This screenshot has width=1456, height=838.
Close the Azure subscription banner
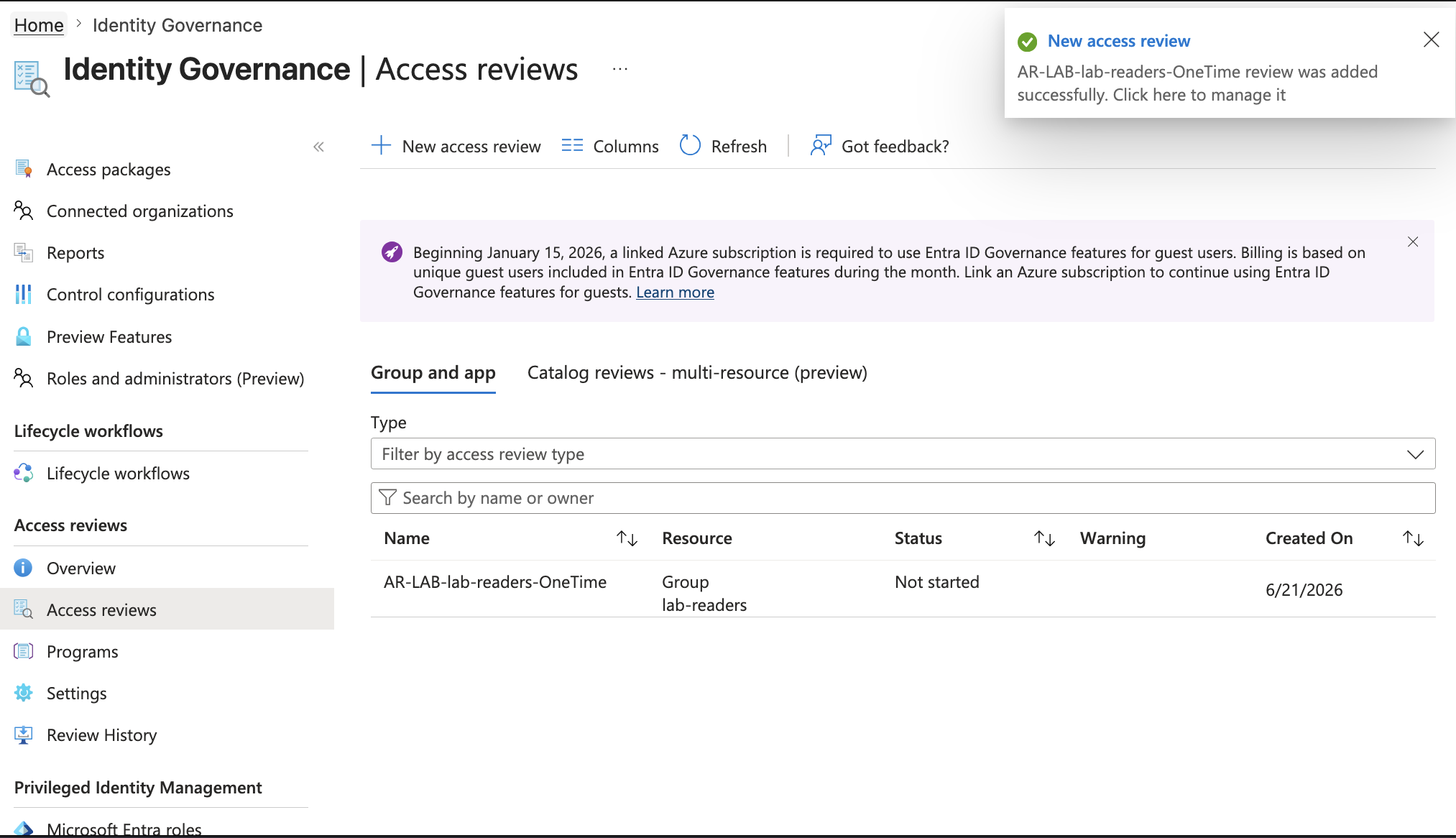point(1413,241)
